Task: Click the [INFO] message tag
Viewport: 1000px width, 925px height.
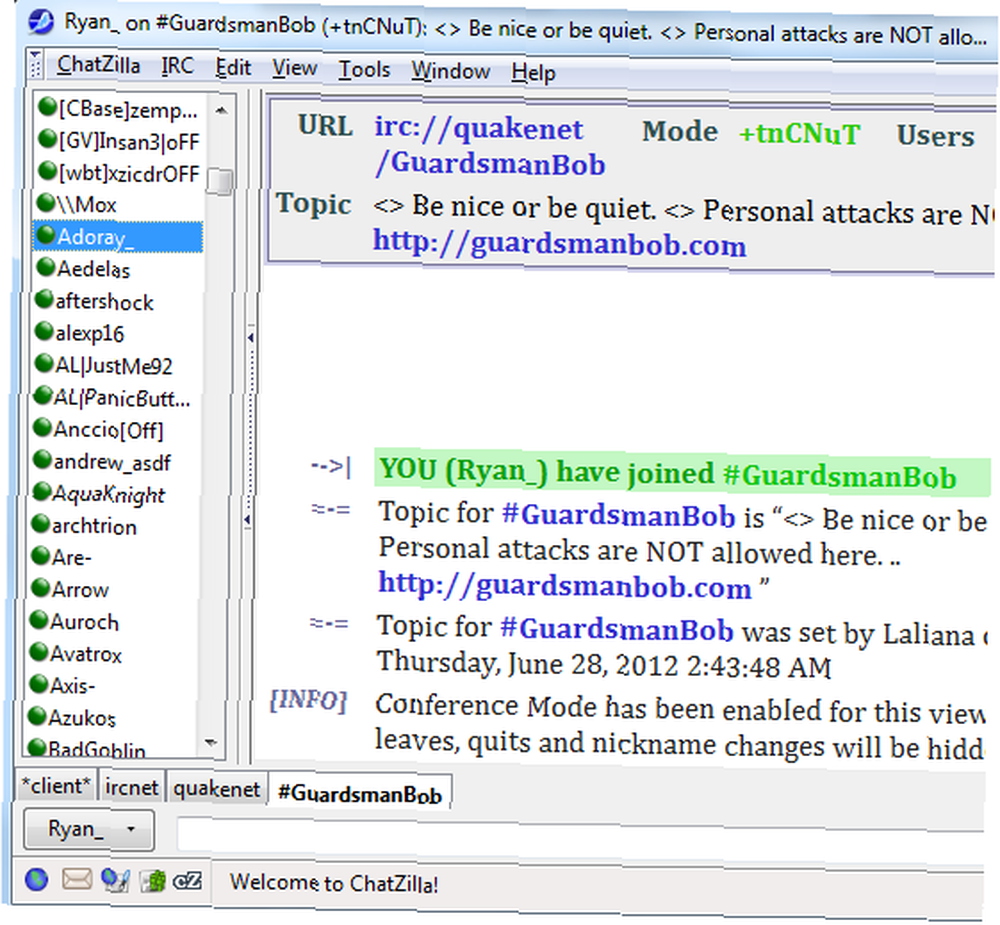Action: click(309, 701)
